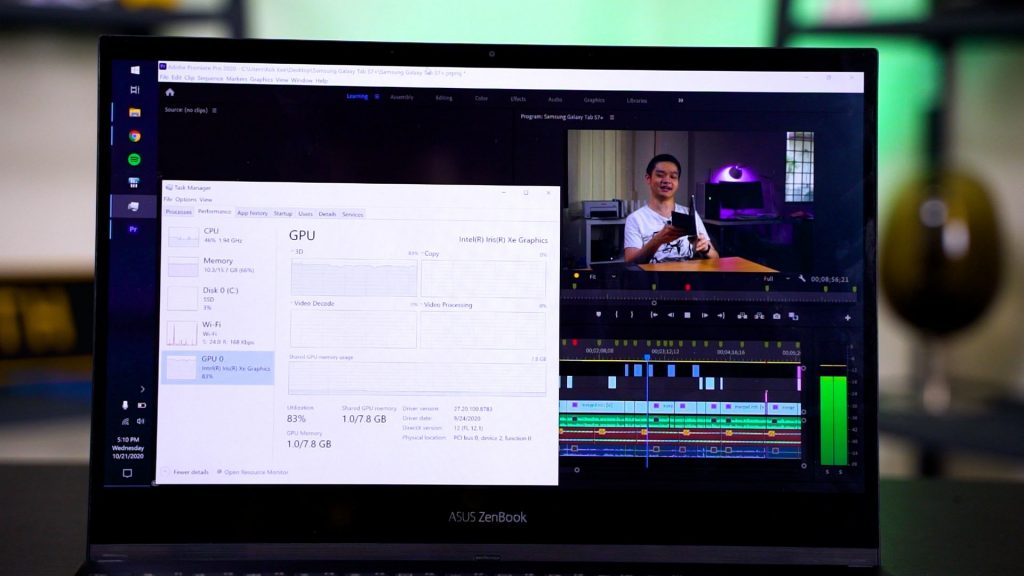Switch to Premiere Pro taskbar icon
The height and width of the screenshot is (576, 1024).
133,229
